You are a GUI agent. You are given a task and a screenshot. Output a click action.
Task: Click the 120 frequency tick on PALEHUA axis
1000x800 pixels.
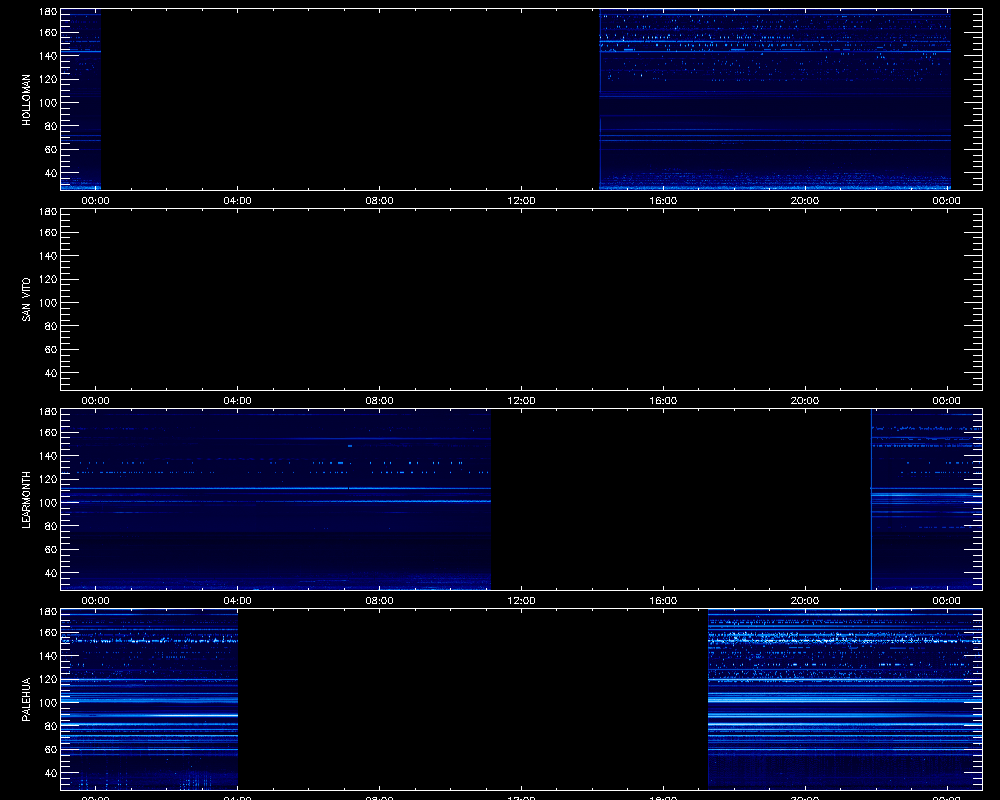[48, 679]
